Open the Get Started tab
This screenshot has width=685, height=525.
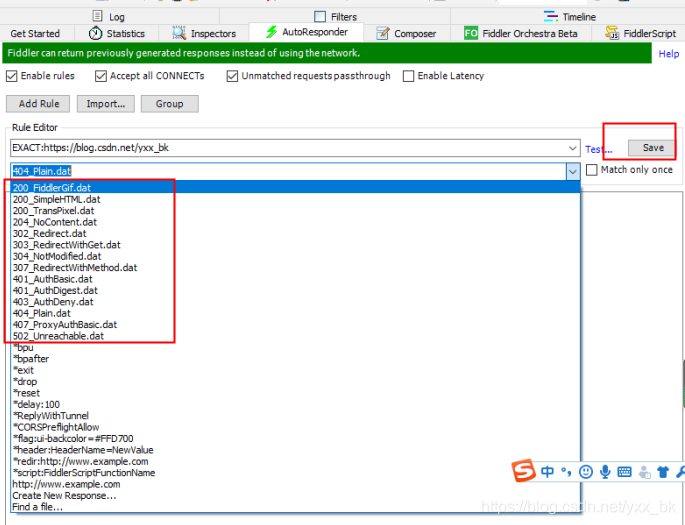35,34
